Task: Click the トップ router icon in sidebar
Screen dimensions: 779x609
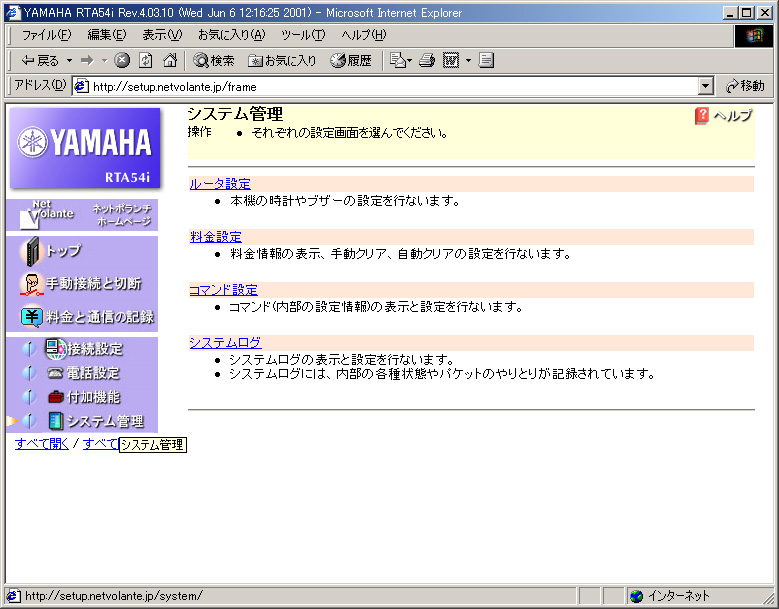Action: 31,251
